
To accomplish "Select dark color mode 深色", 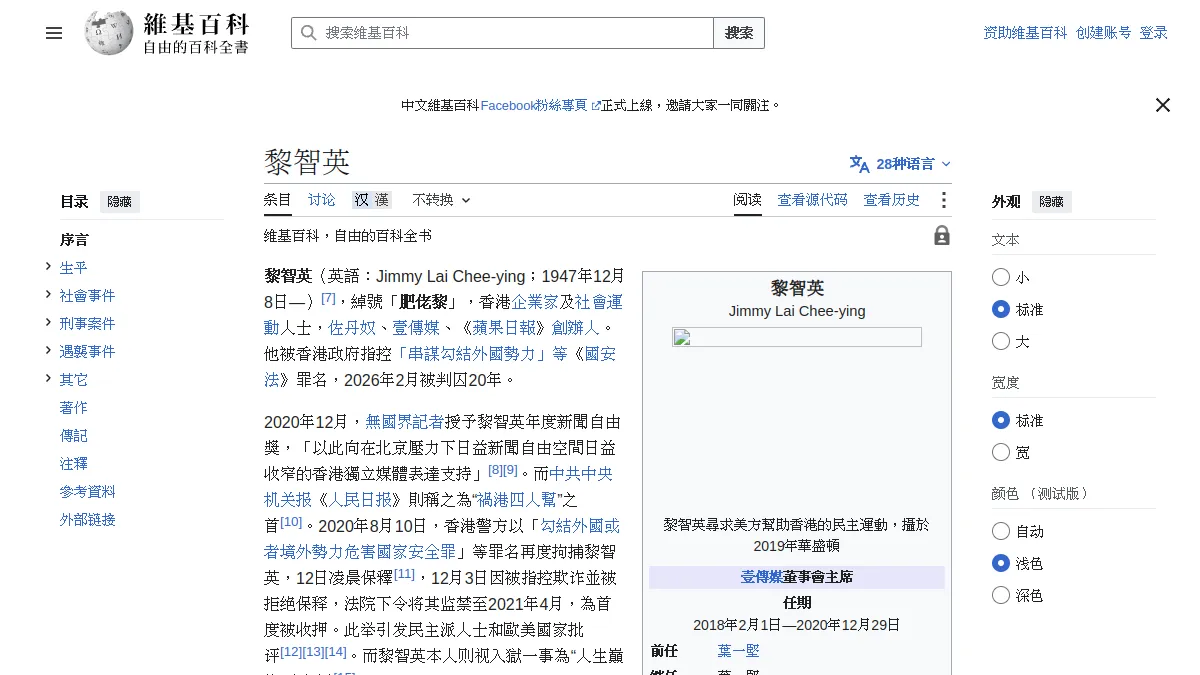I will coord(1001,595).
